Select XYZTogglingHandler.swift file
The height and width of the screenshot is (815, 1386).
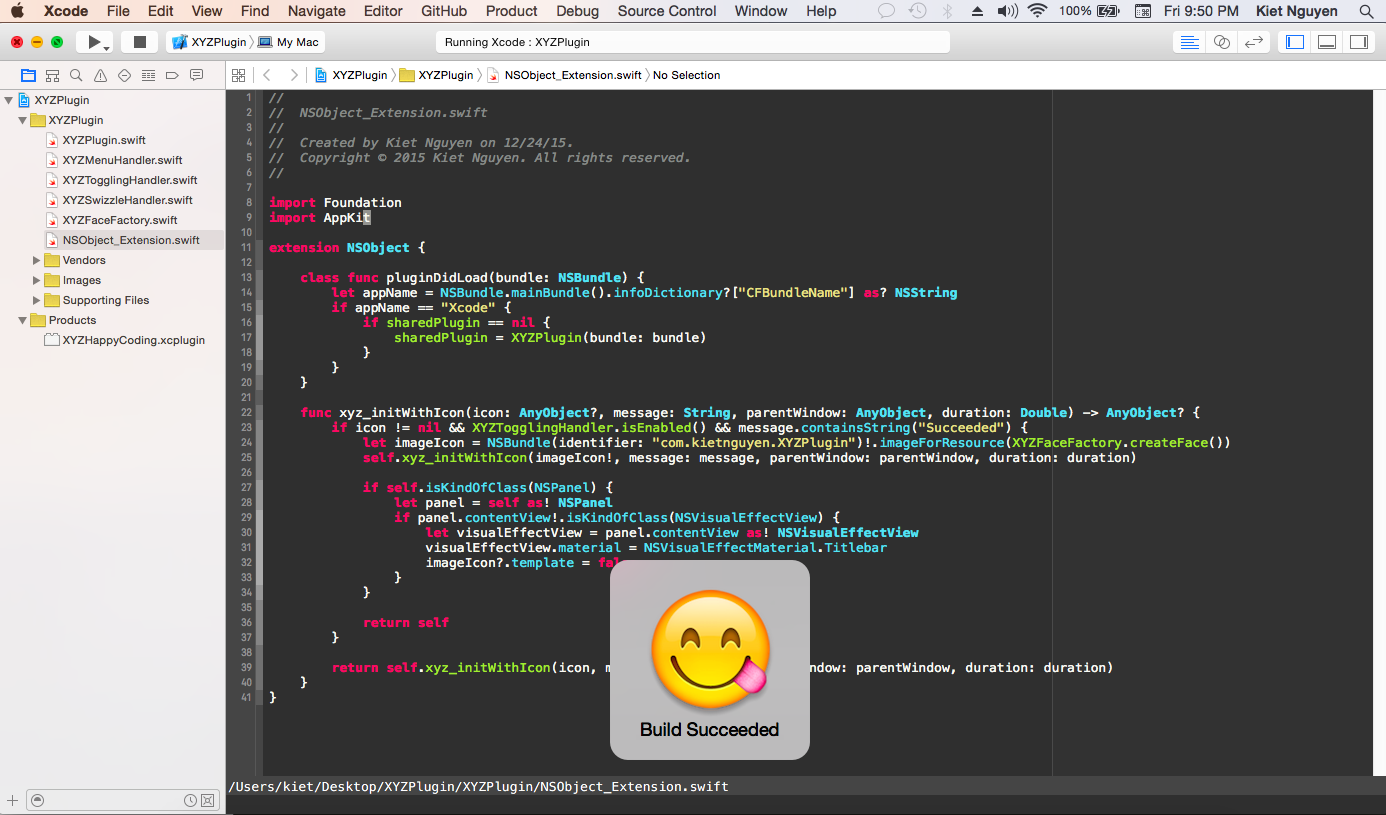click(x=130, y=180)
